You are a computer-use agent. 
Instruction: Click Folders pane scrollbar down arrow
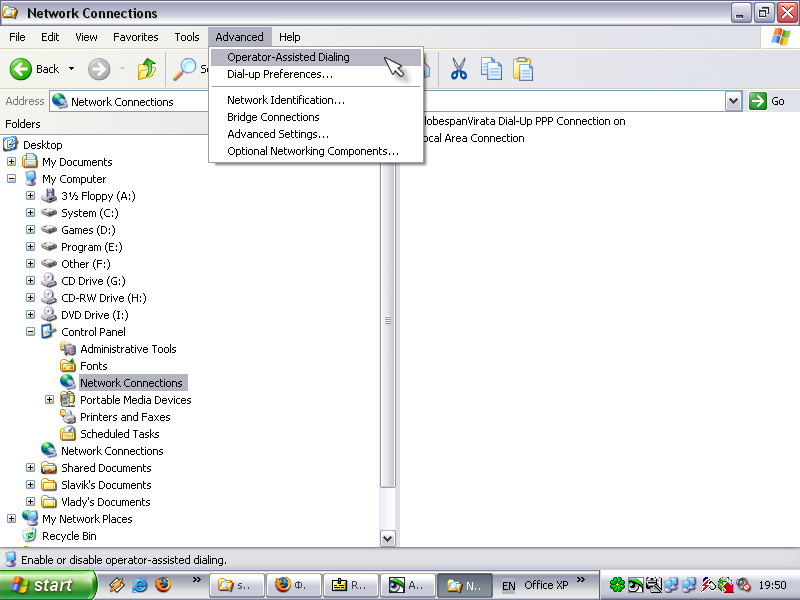point(388,538)
